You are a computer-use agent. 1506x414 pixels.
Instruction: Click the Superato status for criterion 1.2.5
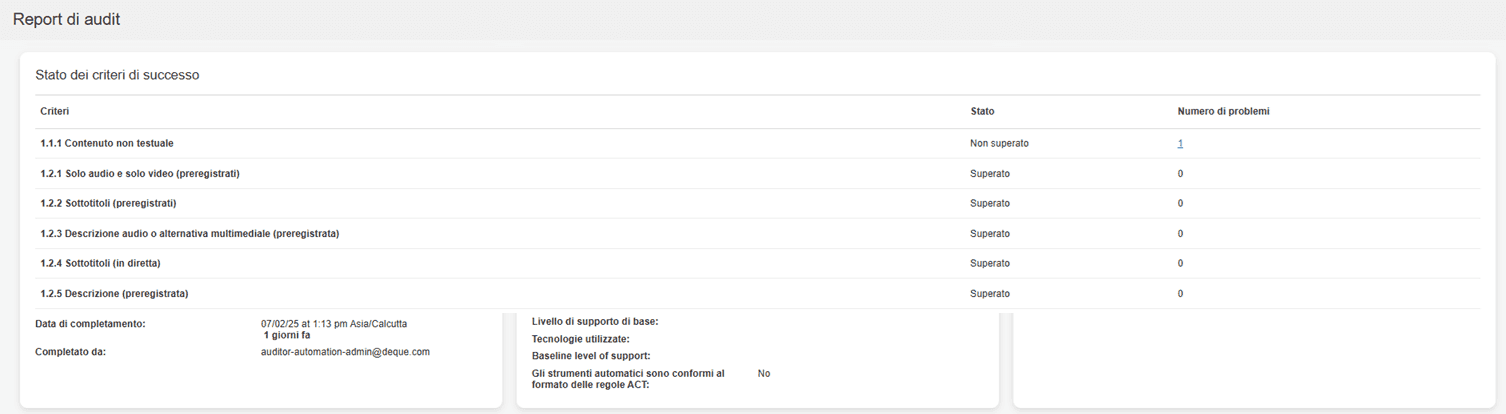(990, 294)
